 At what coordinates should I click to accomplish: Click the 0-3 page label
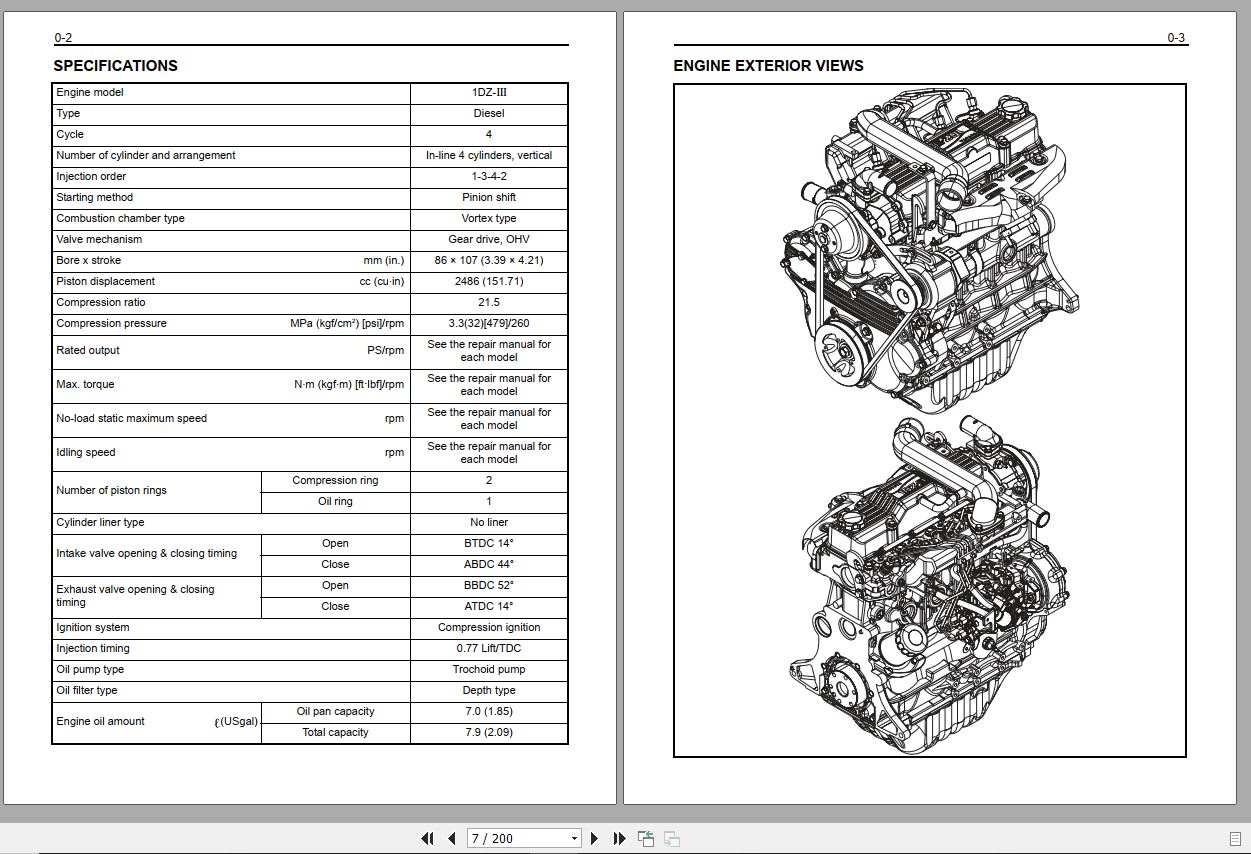[1177, 38]
